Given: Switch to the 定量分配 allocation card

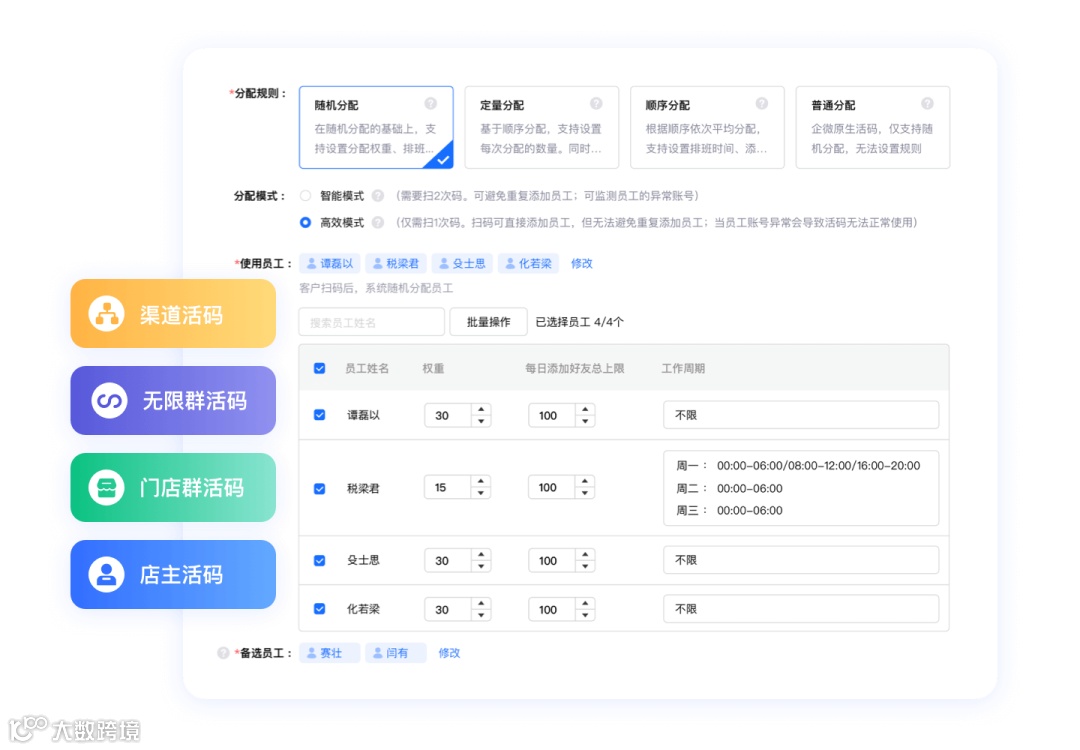Looking at the screenshot, I should [540, 127].
